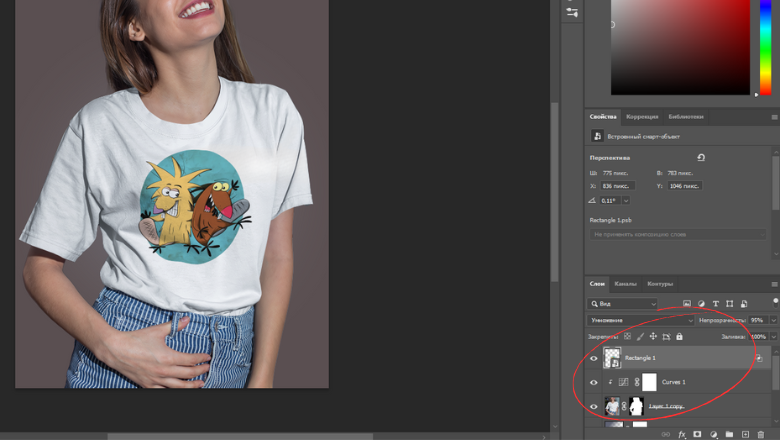
Task: Open the layer blend mode dropdown
Action: [x=640, y=320]
